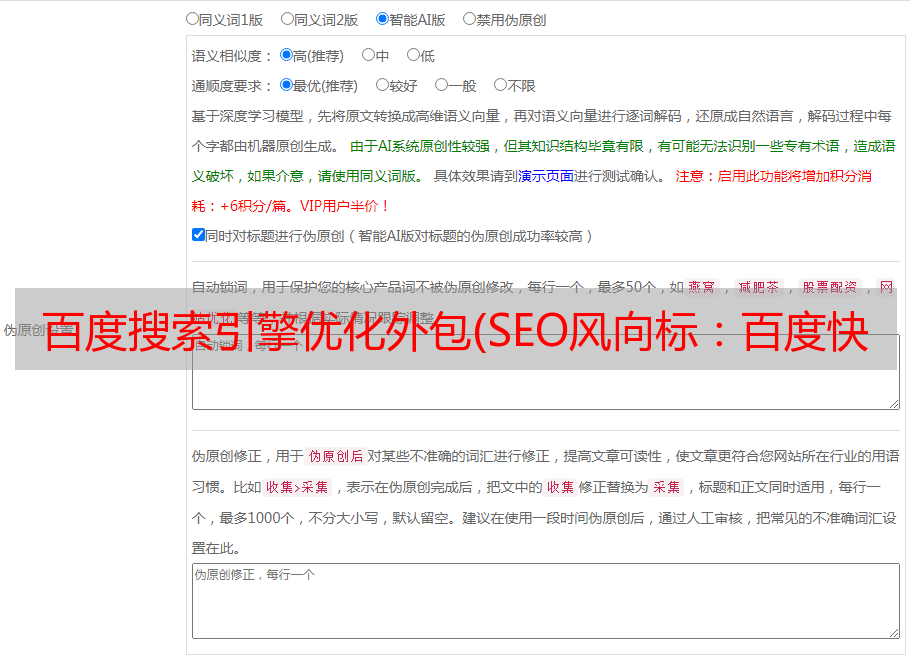Select the 禁用伪原创 radio option
This screenshot has width=911, height=658.
469,19
